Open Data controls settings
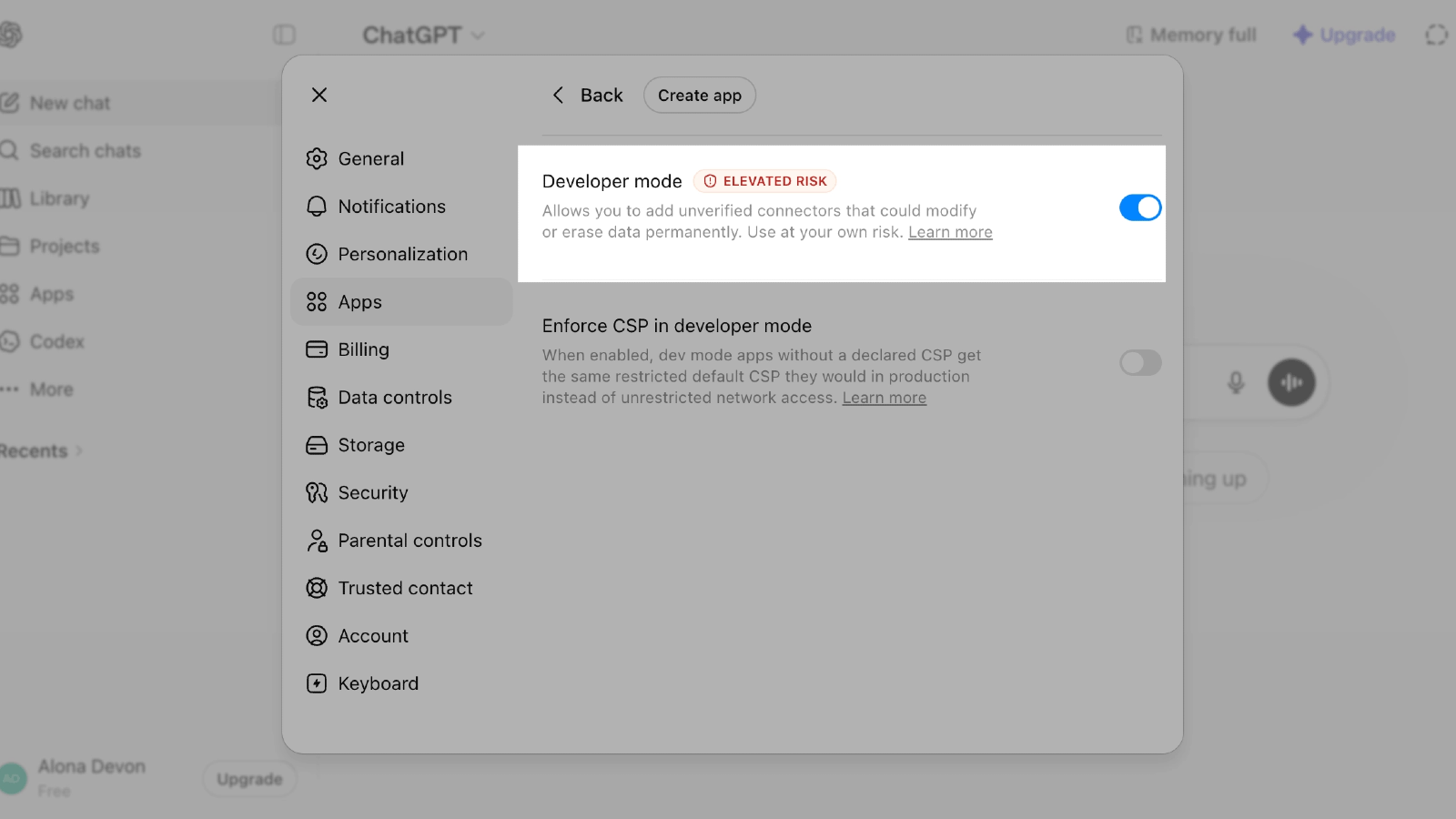This screenshot has height=819, width=1456. (x=401, y=398)
